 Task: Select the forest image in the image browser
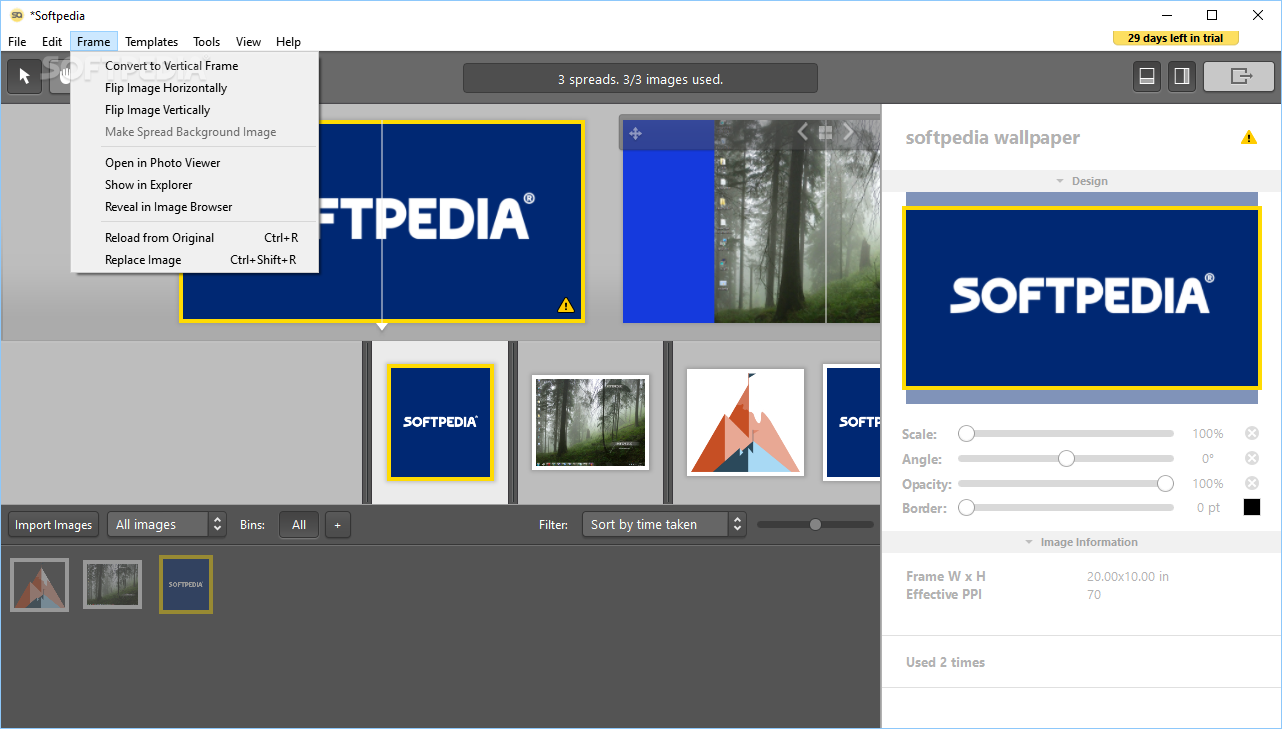tap(112, 585)
